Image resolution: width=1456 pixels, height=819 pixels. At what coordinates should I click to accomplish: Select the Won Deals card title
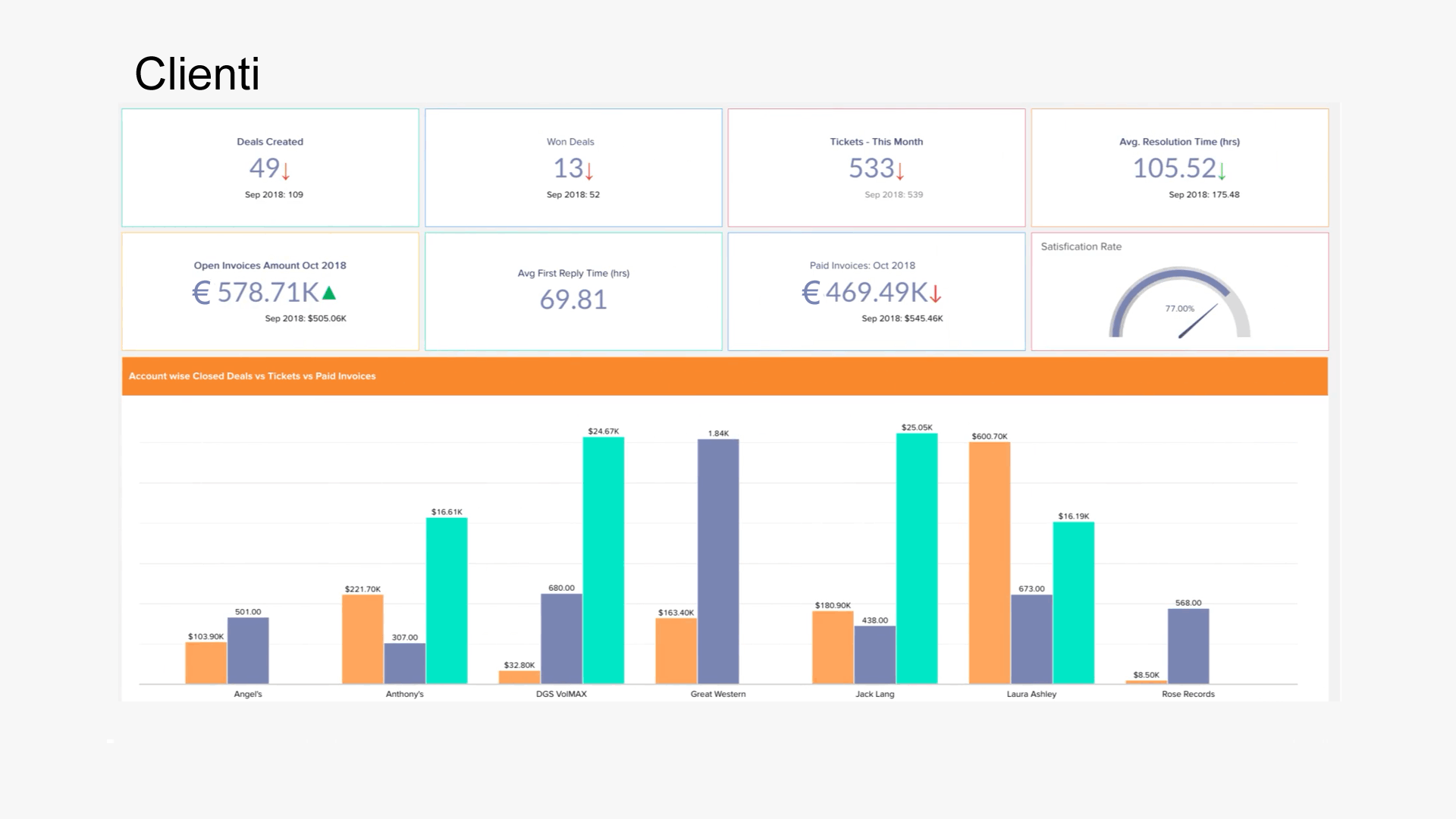[570, 142]
